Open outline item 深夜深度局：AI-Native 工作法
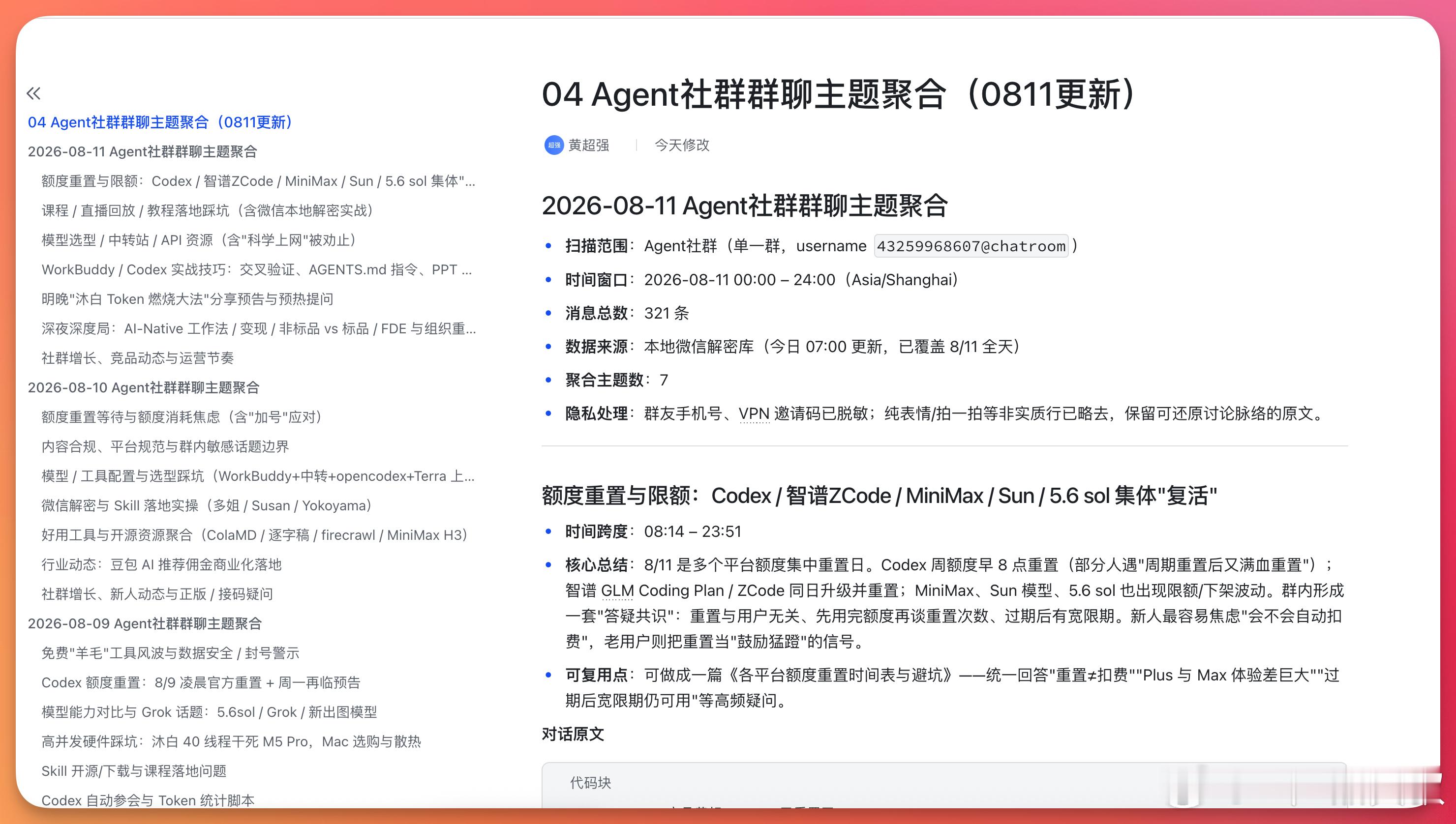Screen dimensions: 1456x824 pos(259,328)
